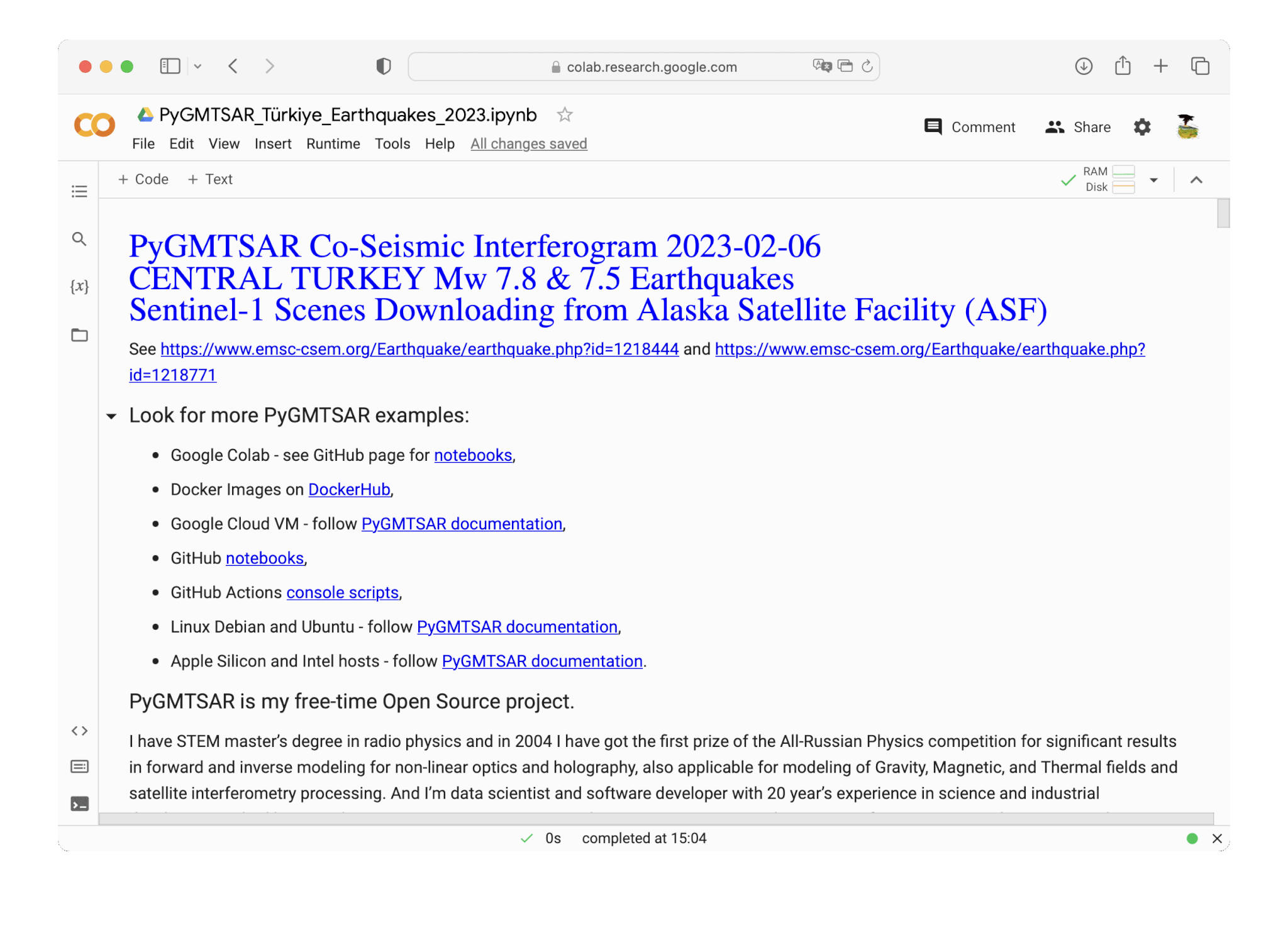Click the Safari share icon
The height and width of the screenshot is (928, 1288).
click(1123, 65)
